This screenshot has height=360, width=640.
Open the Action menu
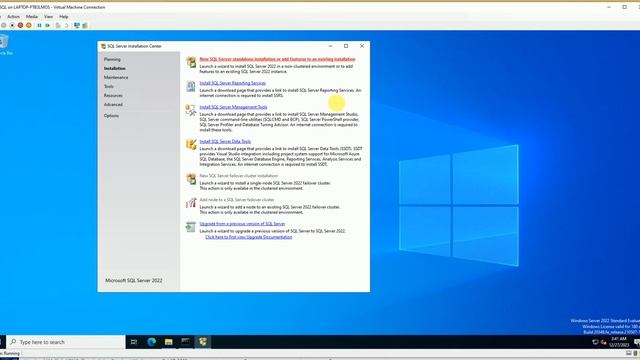pos(13,17)
